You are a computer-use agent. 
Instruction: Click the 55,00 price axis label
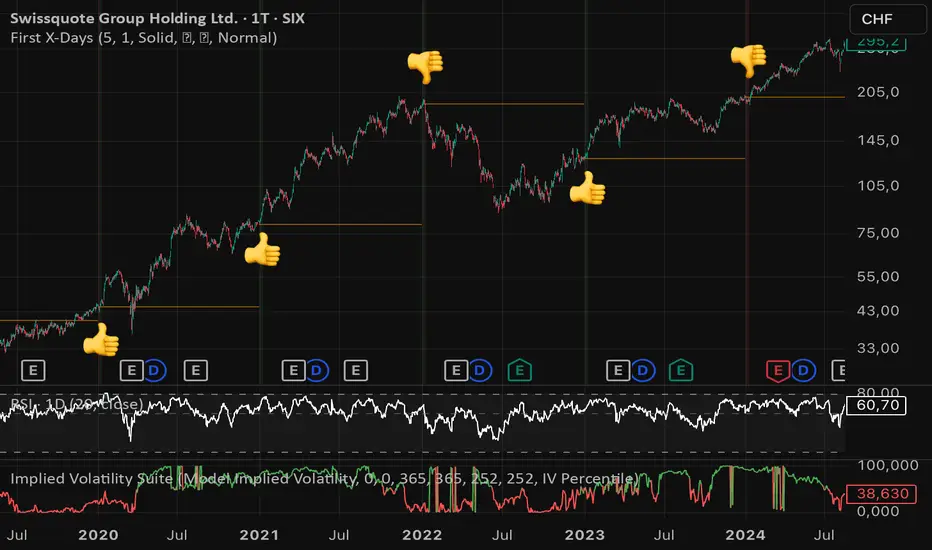[x=878, y=276]
